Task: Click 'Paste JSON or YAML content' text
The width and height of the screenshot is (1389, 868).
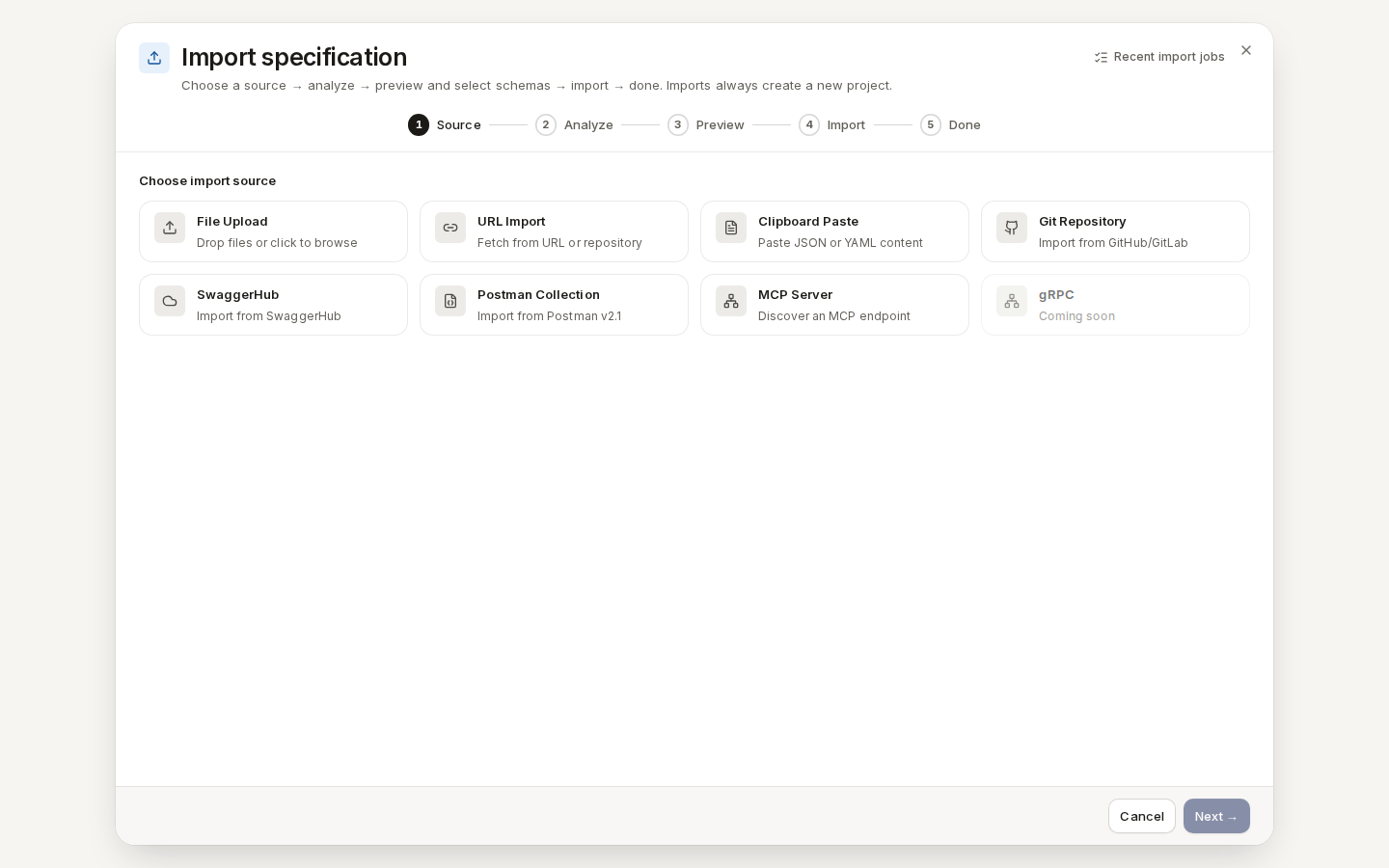Action: pos(840,243)
